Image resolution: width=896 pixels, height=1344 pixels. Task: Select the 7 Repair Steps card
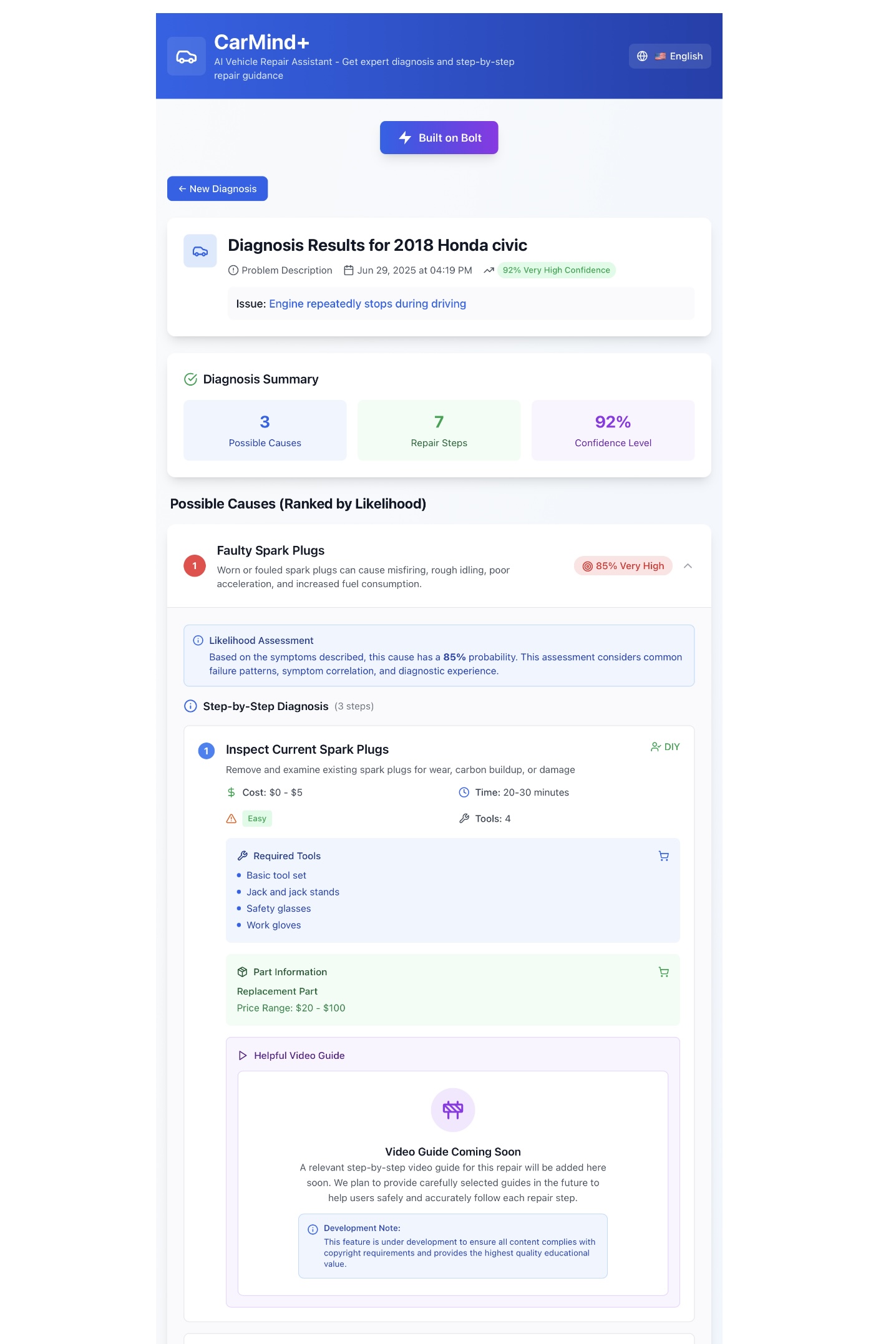tap(439, 431)
